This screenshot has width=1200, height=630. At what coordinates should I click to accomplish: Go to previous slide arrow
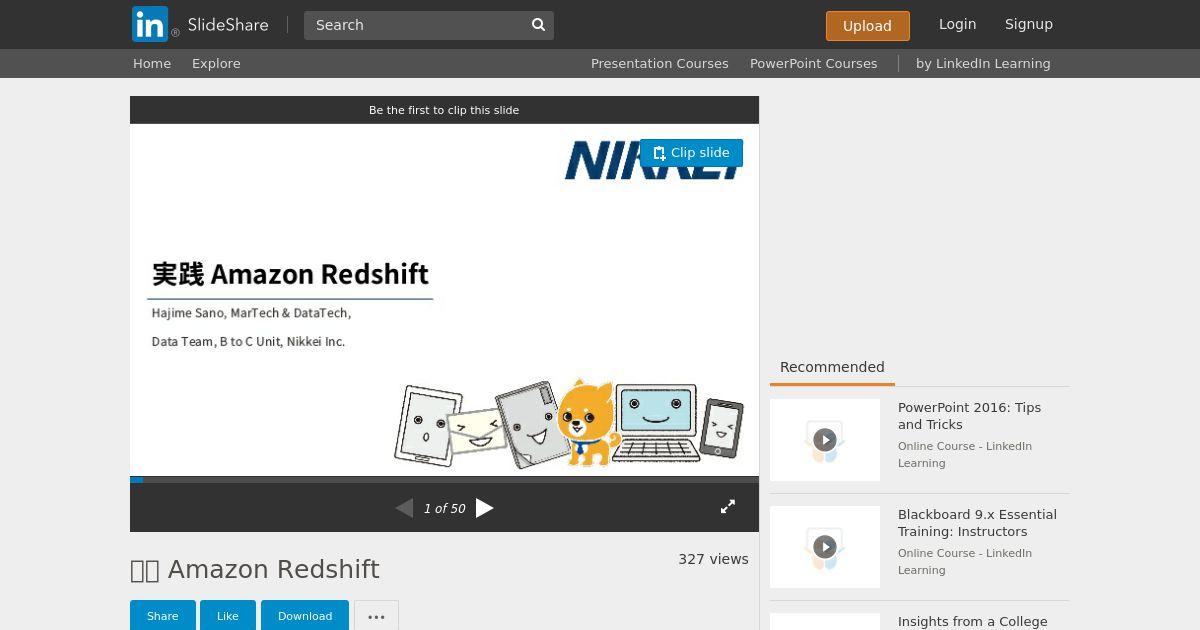click(x=404, y=508)
